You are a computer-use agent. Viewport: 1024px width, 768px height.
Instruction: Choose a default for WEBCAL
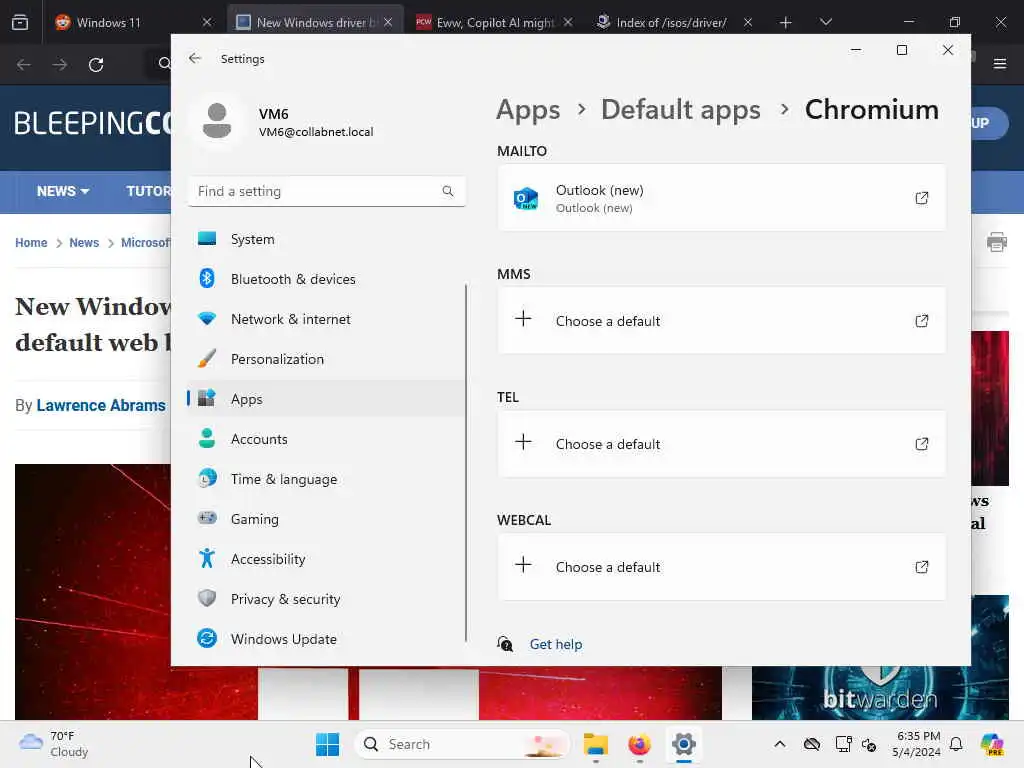pyautogui.click(x=721, y=567)
